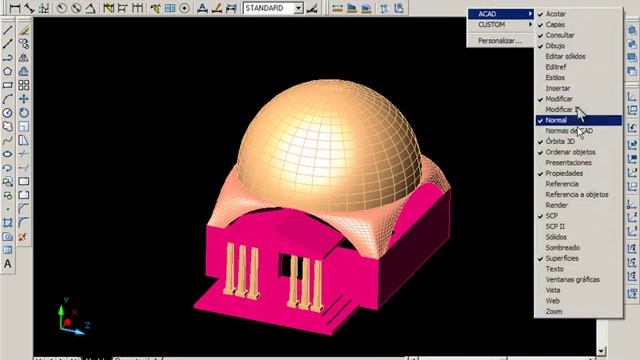Disable the Dibujo toolbar

[x=578, y=46]
